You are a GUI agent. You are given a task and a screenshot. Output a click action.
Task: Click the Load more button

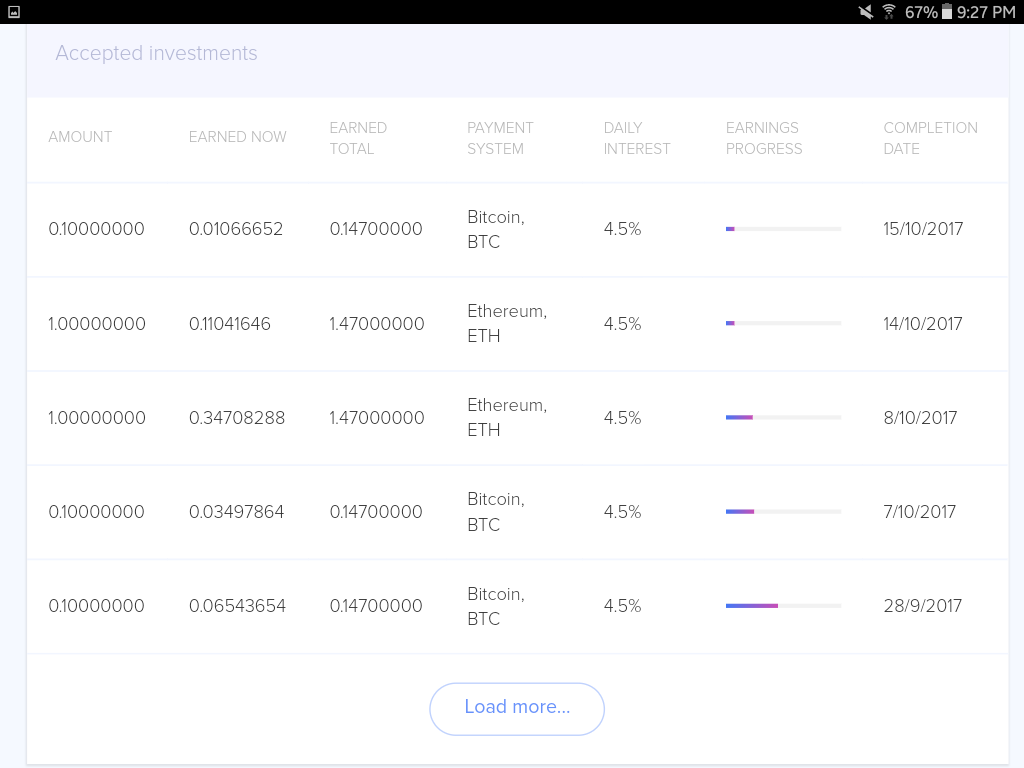click(x=517, y=708)
